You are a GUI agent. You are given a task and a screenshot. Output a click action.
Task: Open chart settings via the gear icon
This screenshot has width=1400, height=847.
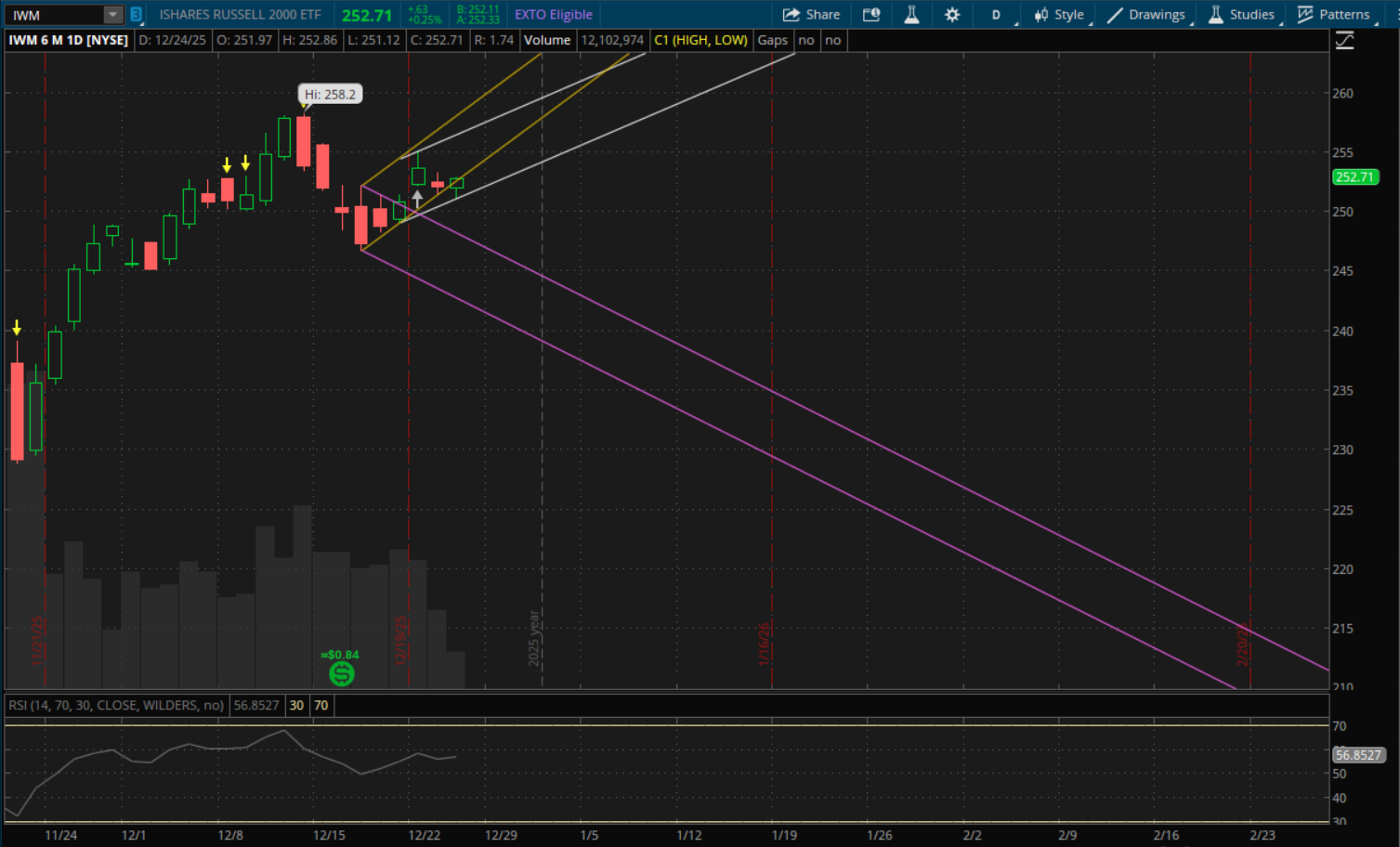coord(952,15)
